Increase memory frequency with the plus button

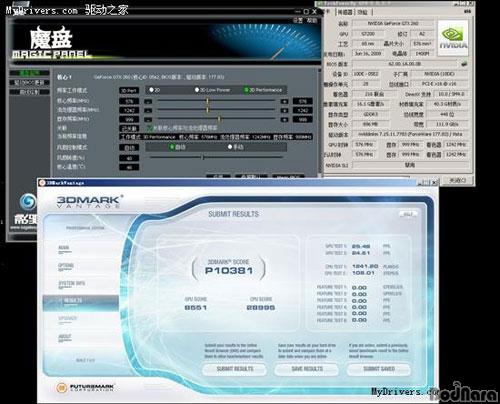tap(284, 119)
